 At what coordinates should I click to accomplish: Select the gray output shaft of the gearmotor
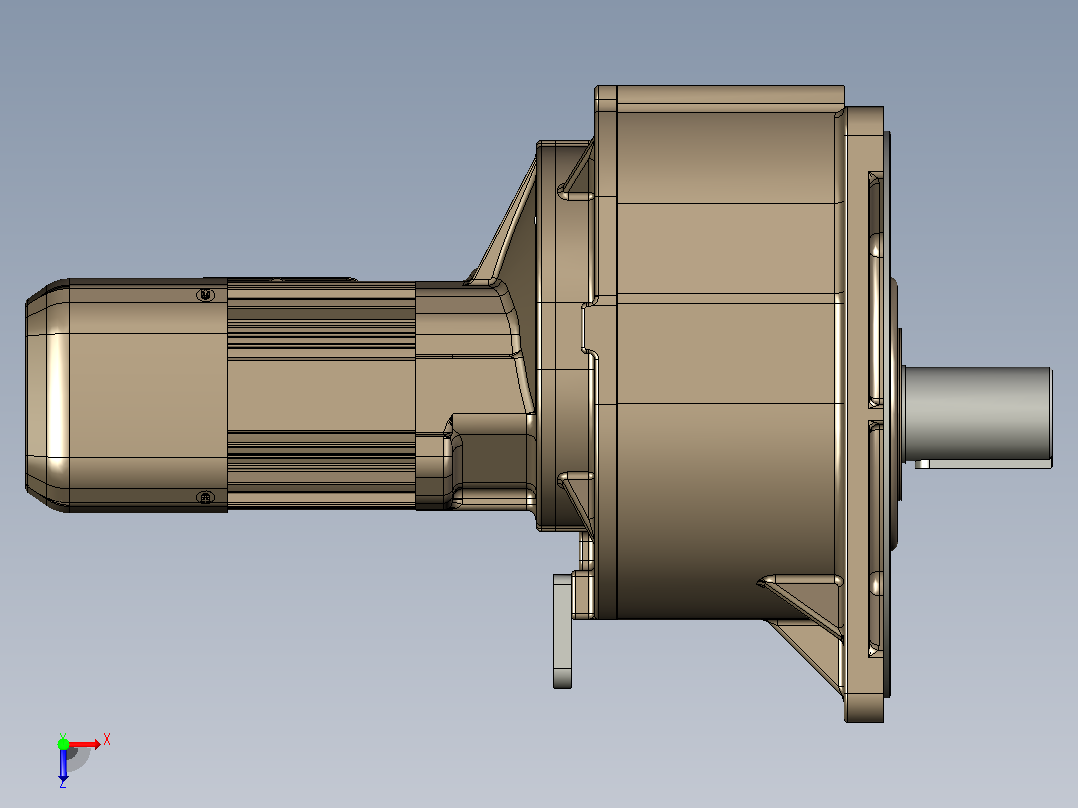[x=977, y=414]
